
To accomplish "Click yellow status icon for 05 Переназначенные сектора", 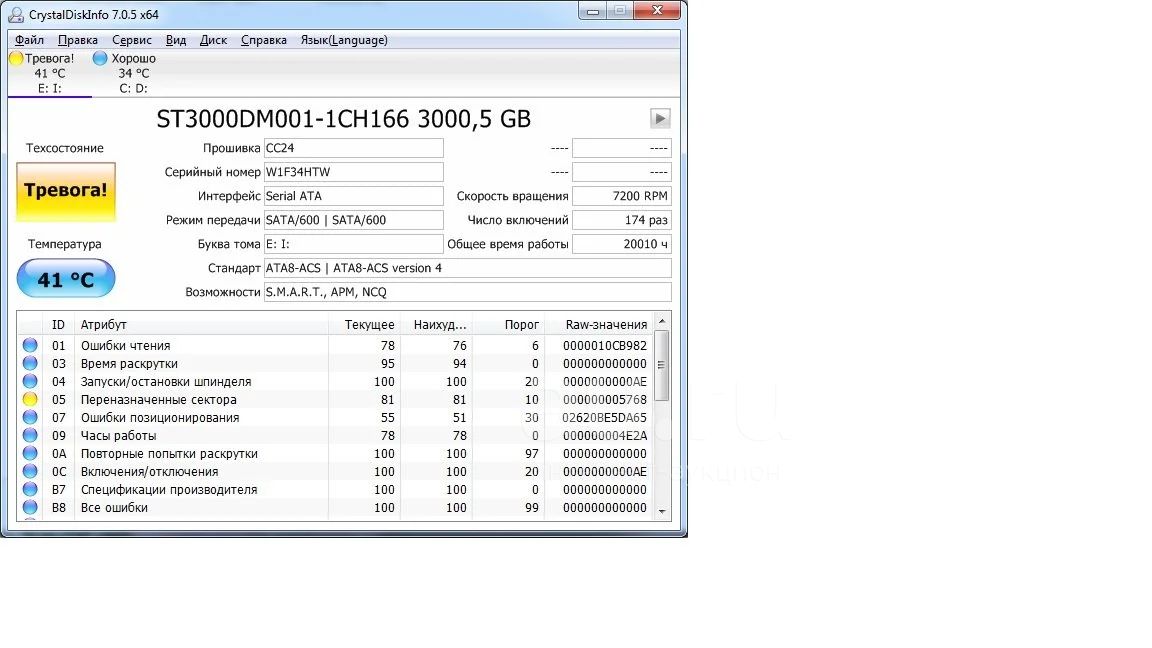I will 29,399.
